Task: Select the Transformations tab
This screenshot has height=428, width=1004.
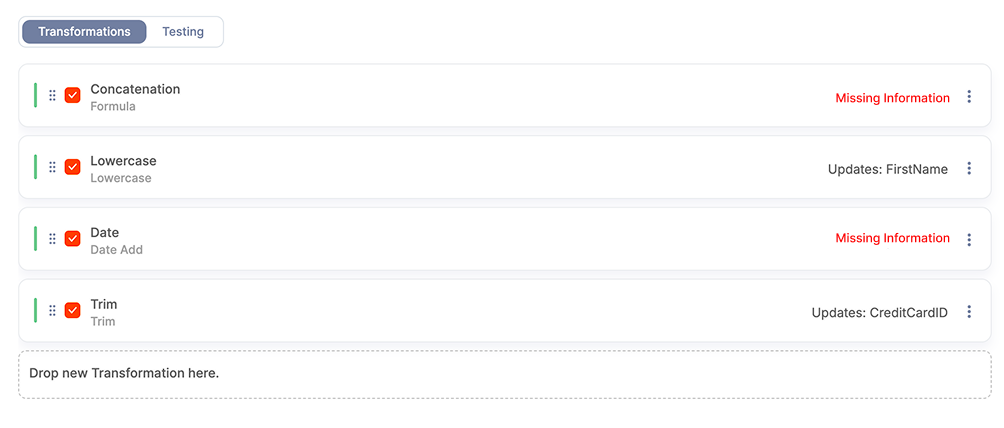Action: coord(84,32)
